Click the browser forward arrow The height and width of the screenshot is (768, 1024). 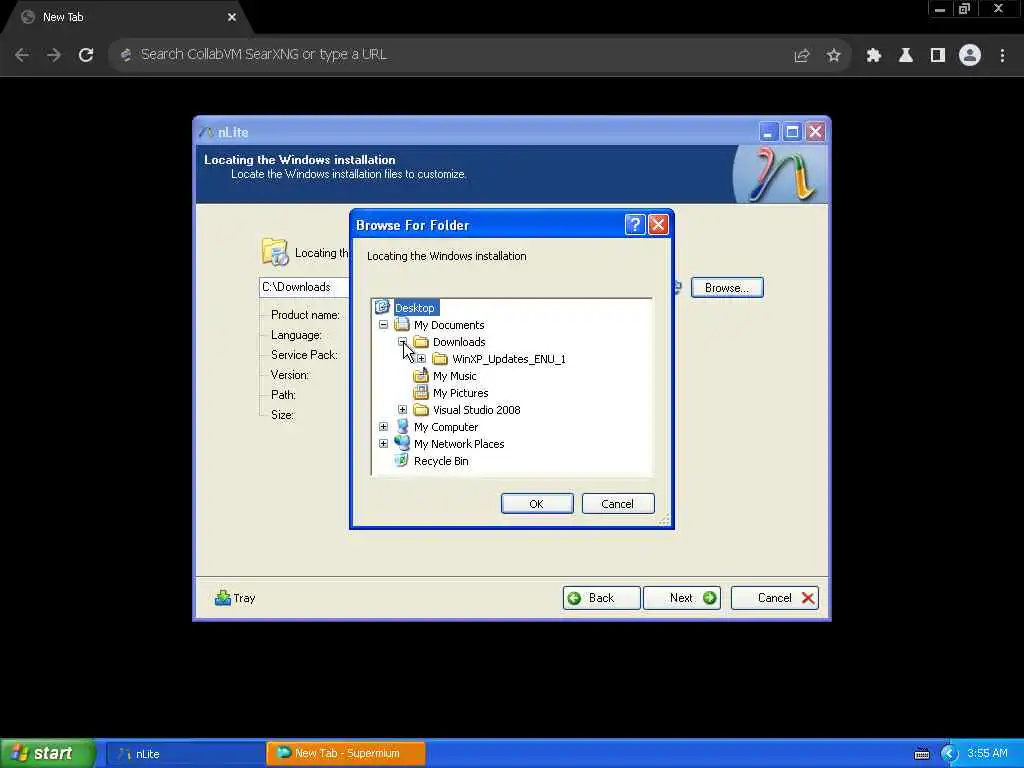tap(54, 55)
